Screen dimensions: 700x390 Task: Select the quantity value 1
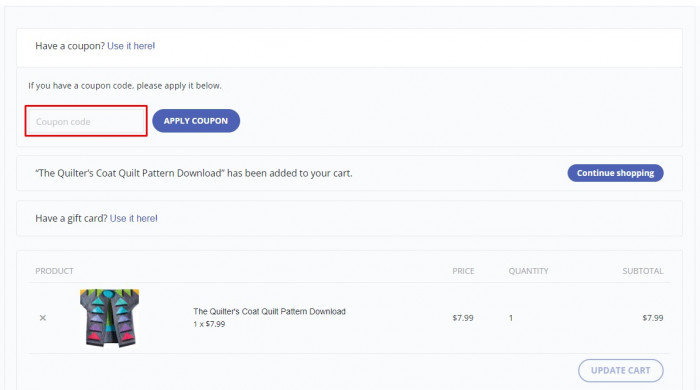511,318
